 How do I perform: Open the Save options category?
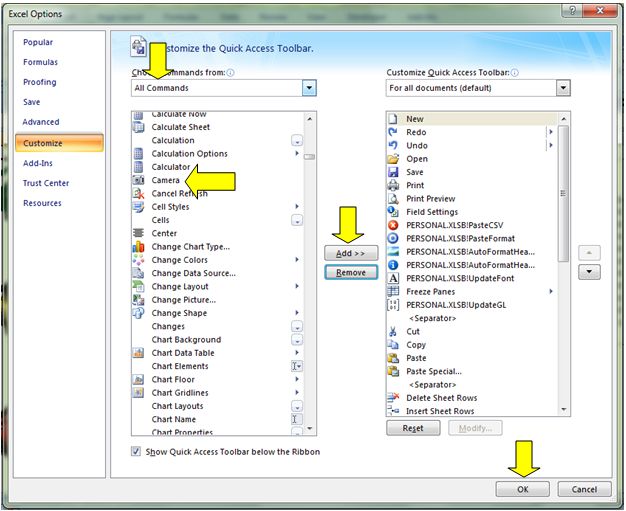tap(32, 102)
